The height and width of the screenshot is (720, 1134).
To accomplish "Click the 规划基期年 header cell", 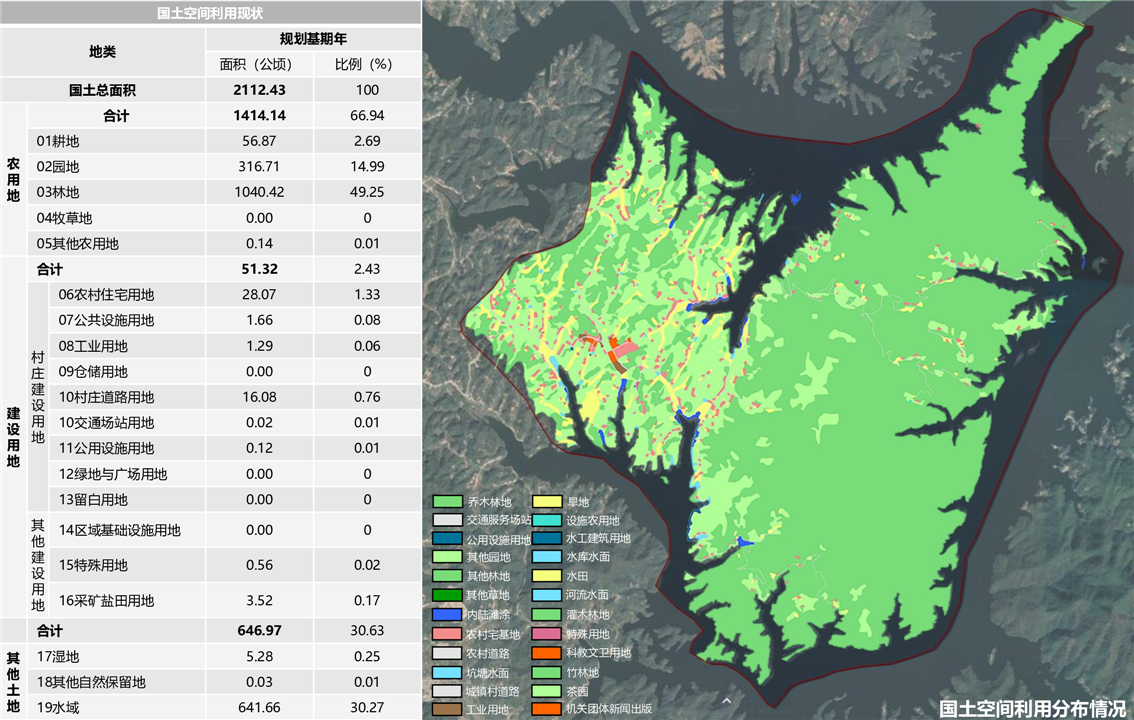I will 313,39.
